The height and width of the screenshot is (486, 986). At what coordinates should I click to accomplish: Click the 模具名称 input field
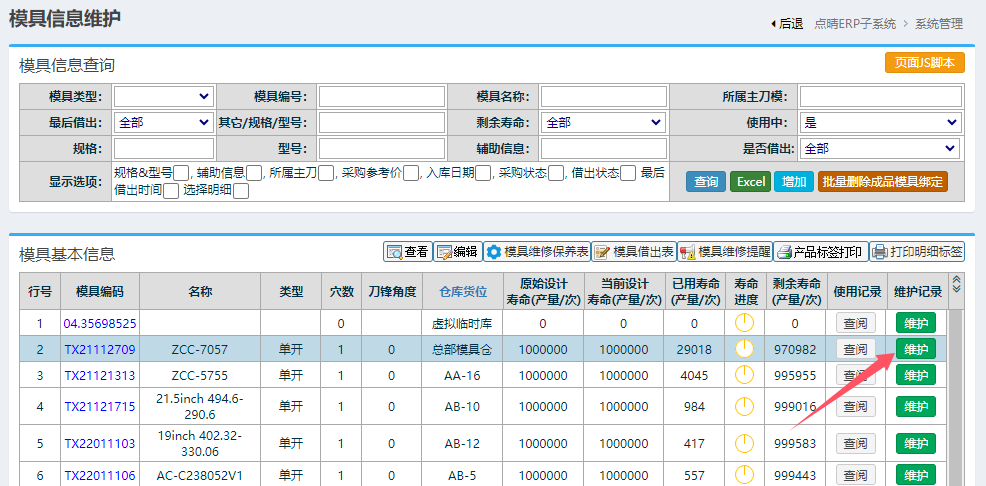604,97
